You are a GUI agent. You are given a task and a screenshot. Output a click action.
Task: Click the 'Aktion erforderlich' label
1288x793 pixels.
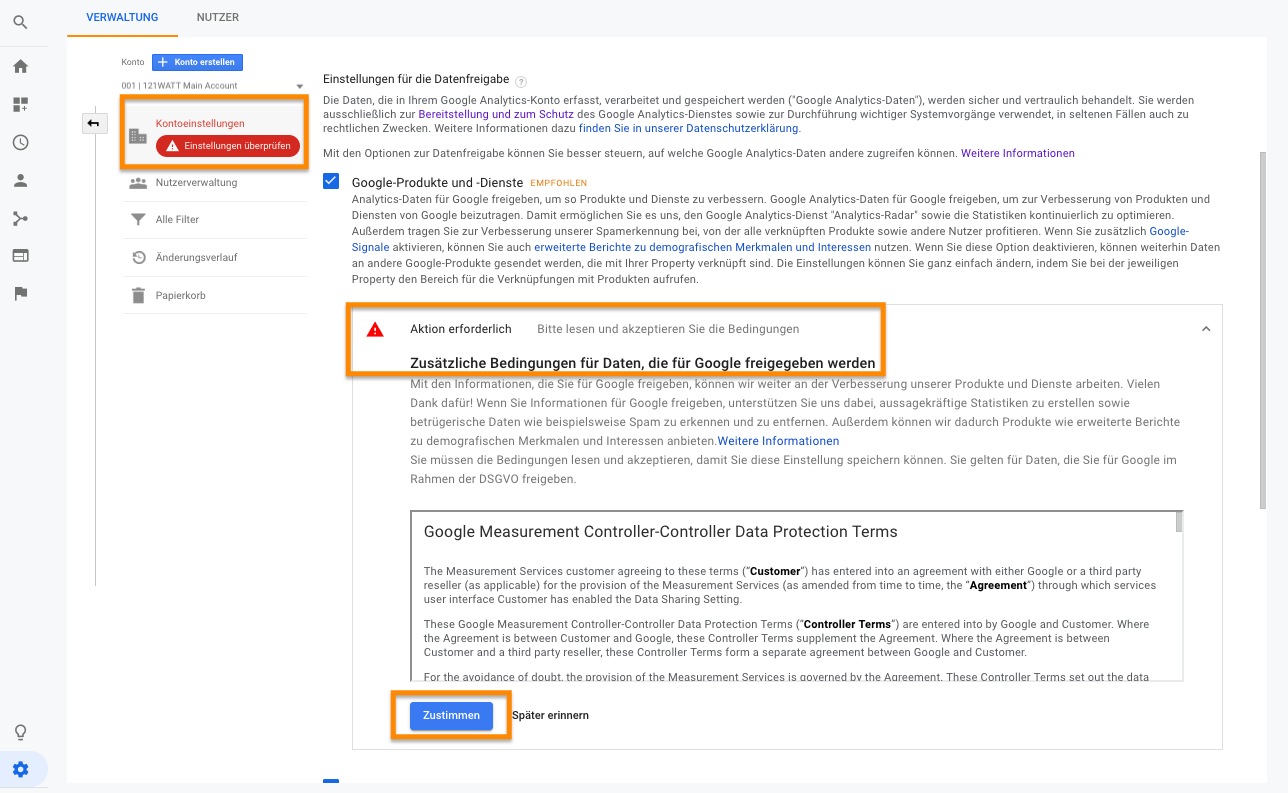pos(461,329)
